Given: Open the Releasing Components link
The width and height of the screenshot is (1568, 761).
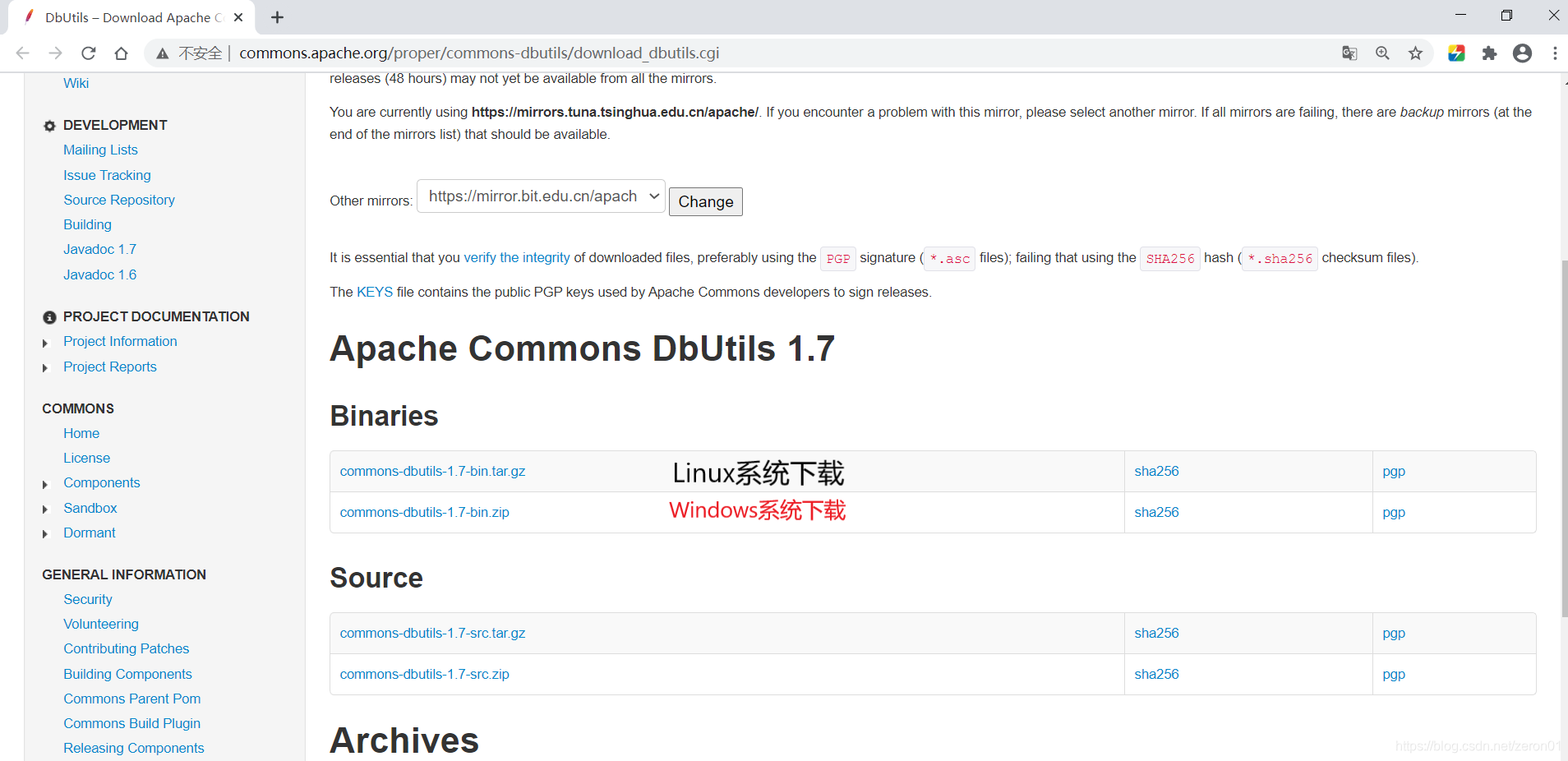Looking at the screenshot, I should pyautogui.click(x=134, y=748).
